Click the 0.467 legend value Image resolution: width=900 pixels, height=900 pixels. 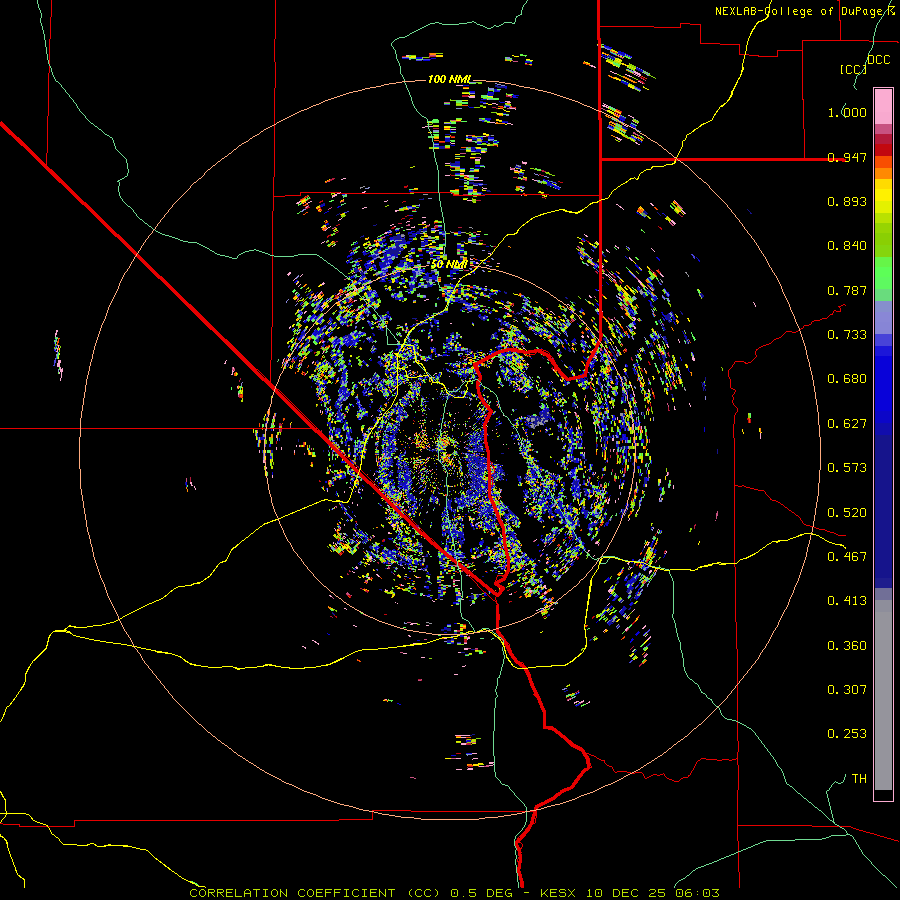click(x=847, y=557)
